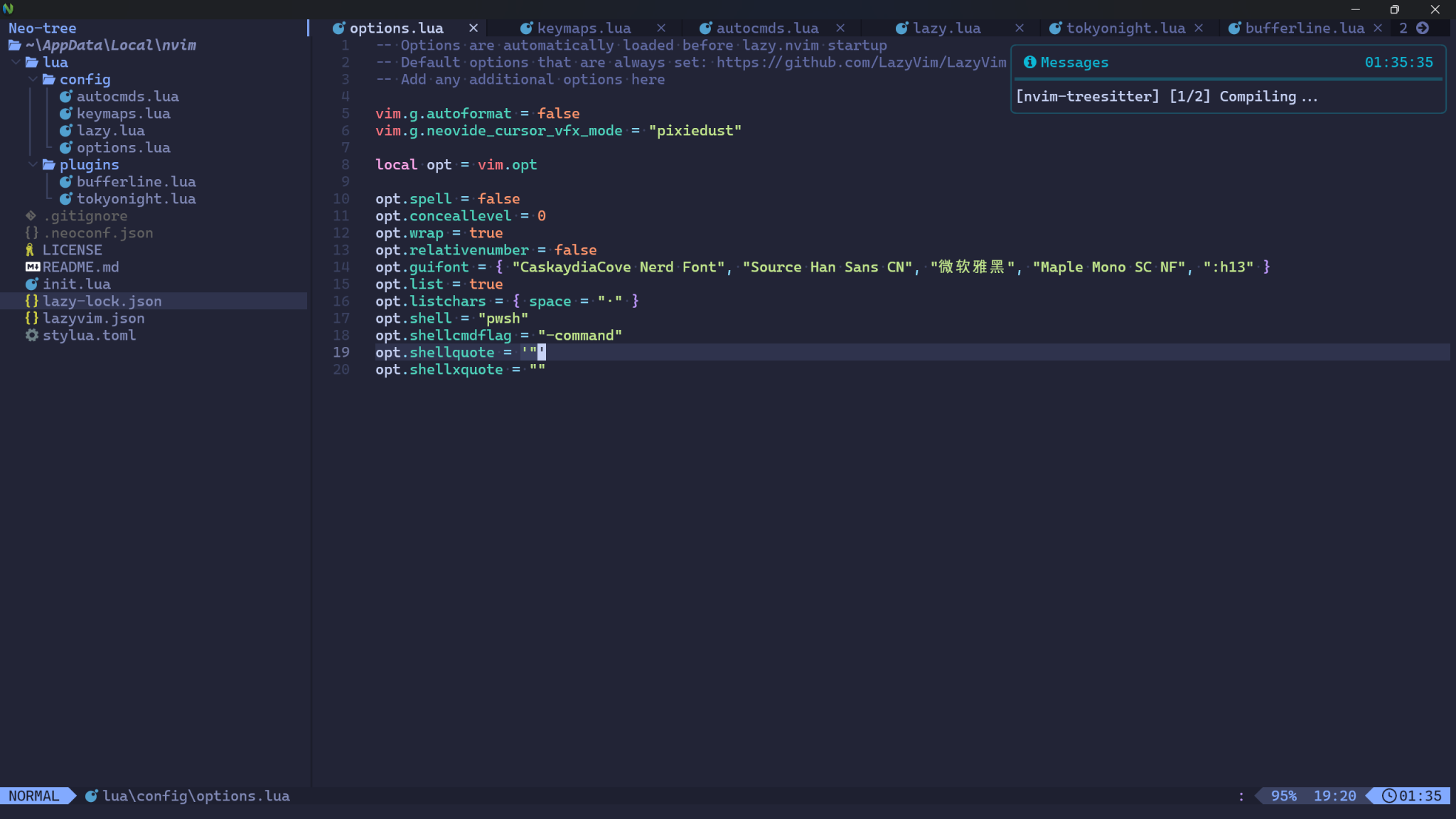Switch to the keymaps.lua tab
The image size is (1456, 819).
(x=584, y=28)
